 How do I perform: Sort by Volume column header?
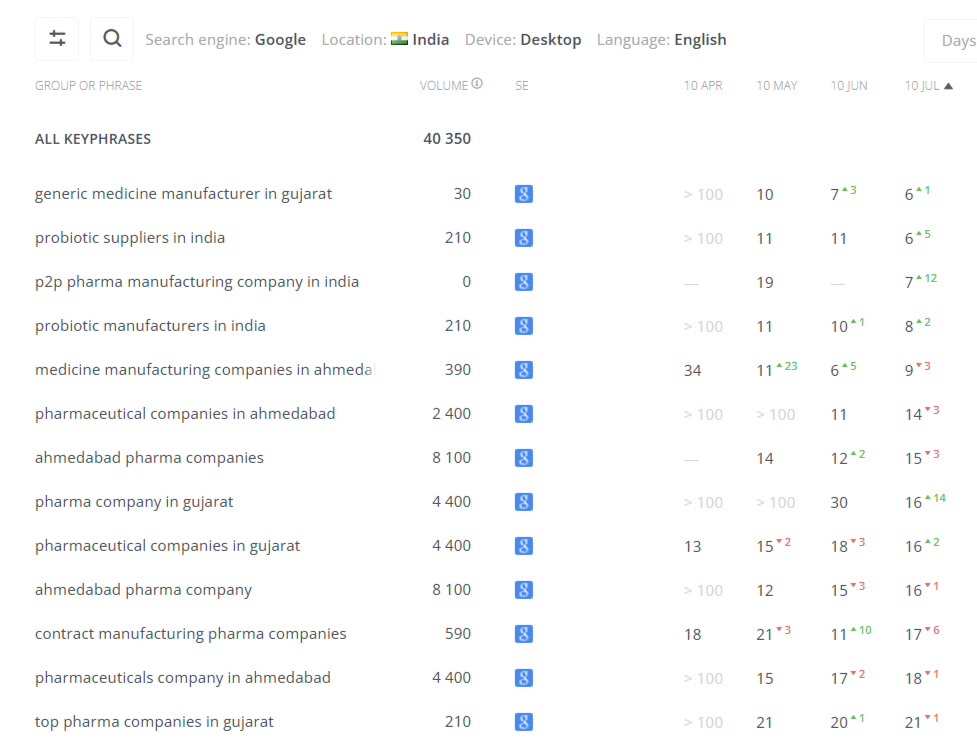(x=444, y=86)
